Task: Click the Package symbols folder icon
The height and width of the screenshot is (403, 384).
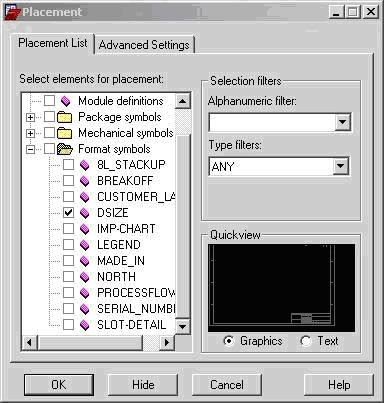Action: (x=64, y=117)
